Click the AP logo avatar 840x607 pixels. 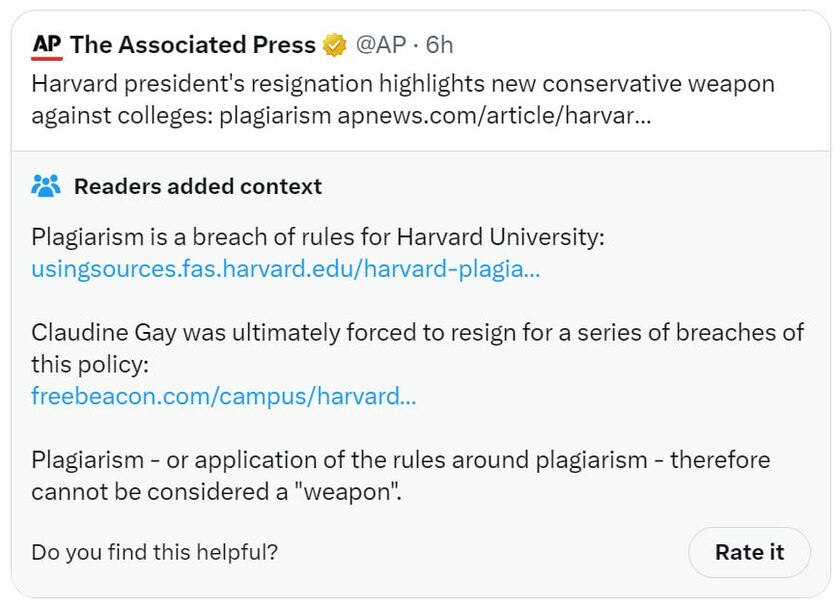click(x=47, y=46)
